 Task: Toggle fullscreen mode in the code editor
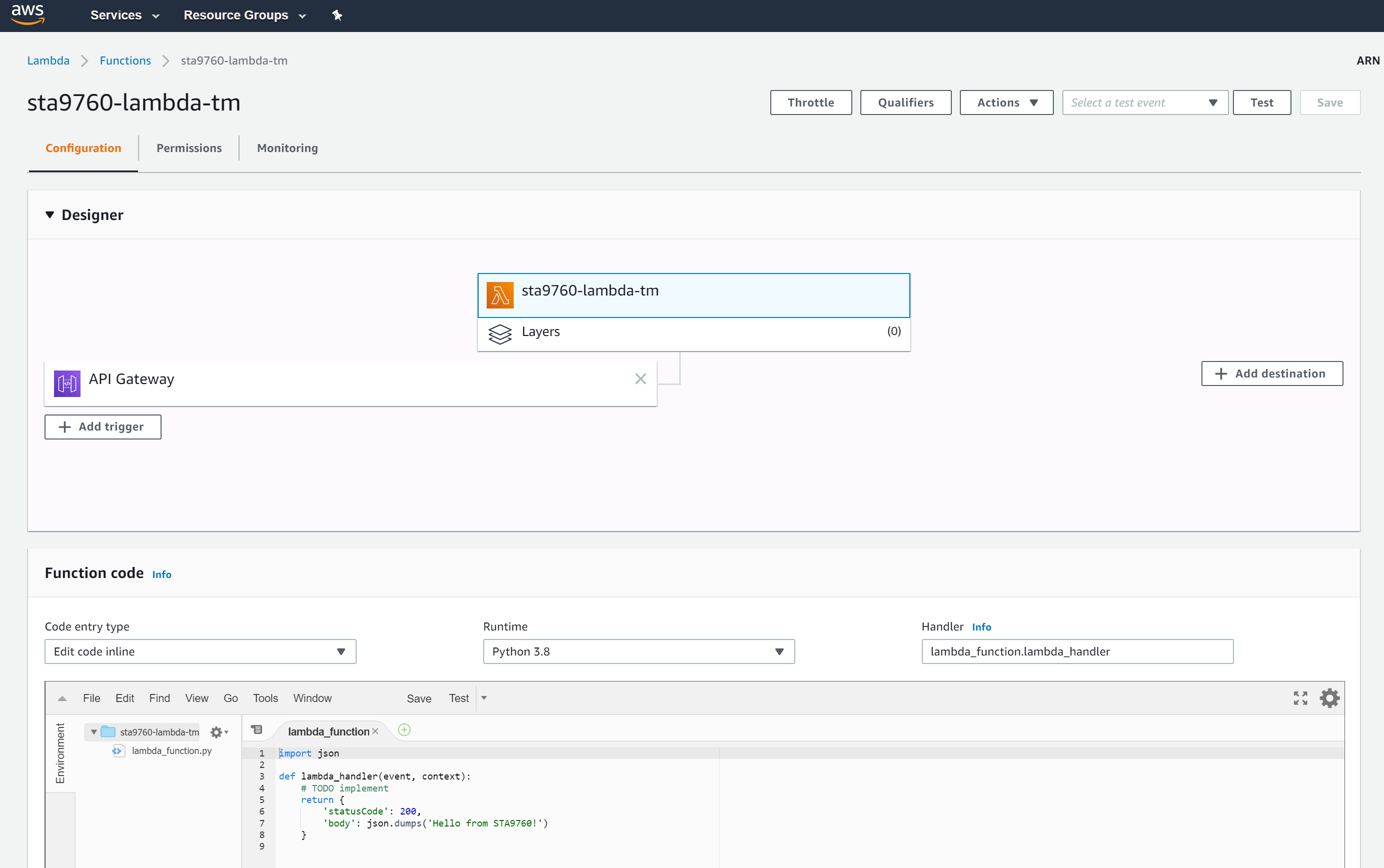(1301, 697)
